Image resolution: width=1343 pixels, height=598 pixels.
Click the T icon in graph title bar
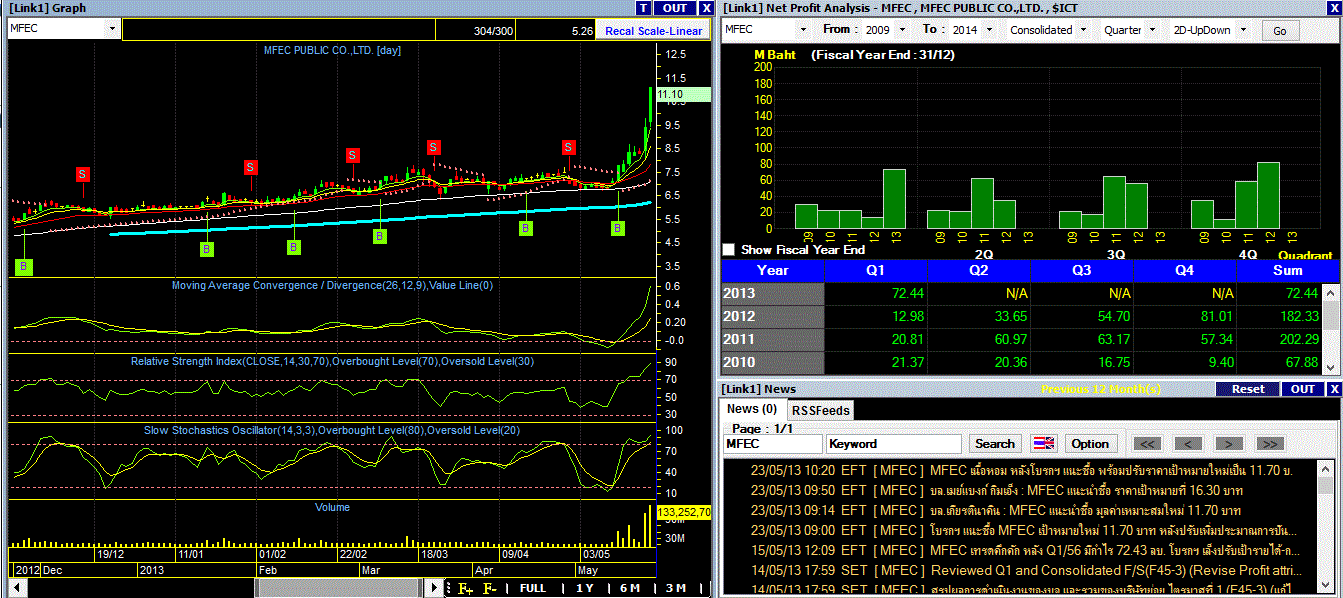tap(643, 8)
